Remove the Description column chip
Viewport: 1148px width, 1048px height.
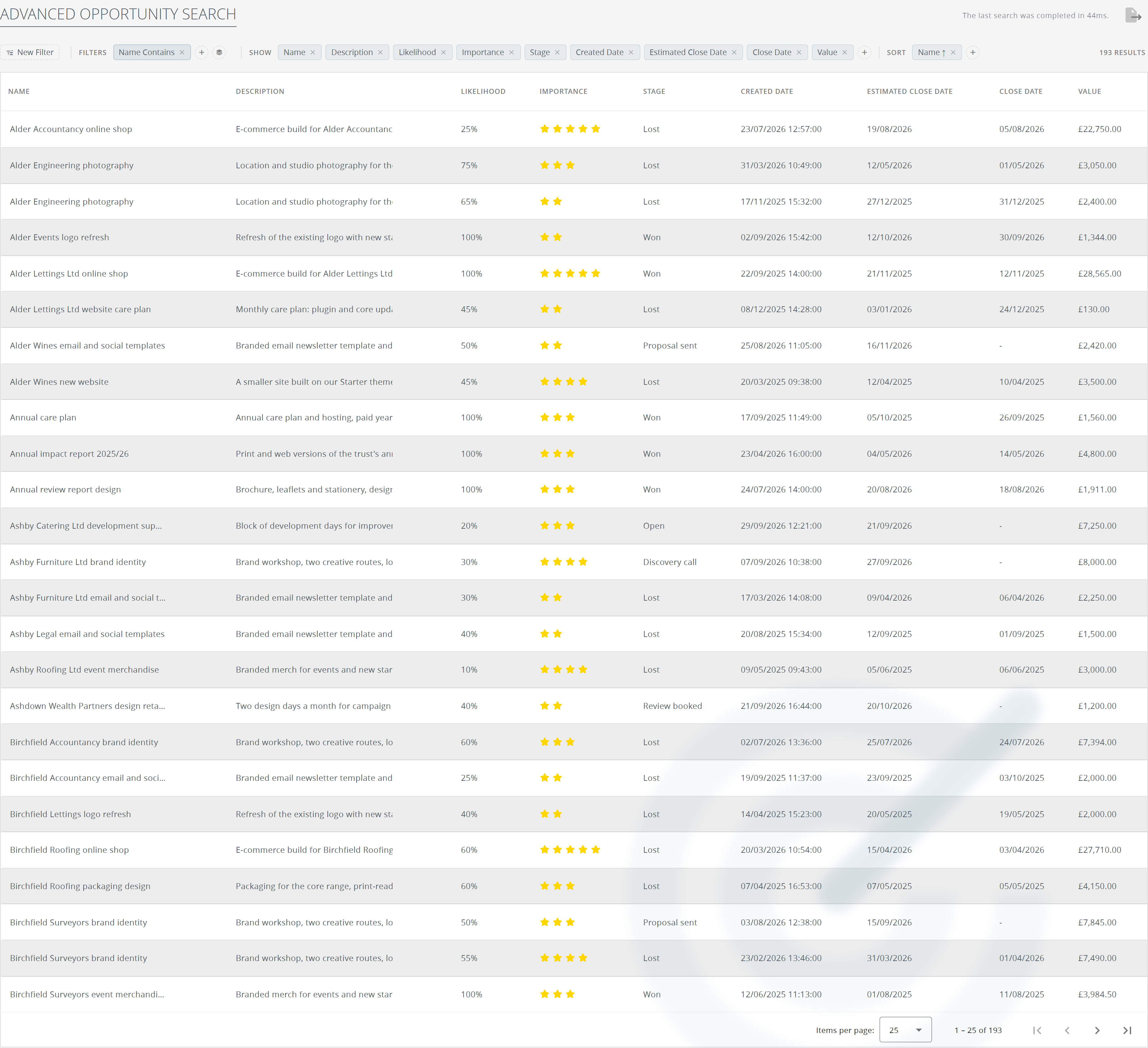click(x=380, y=52)
